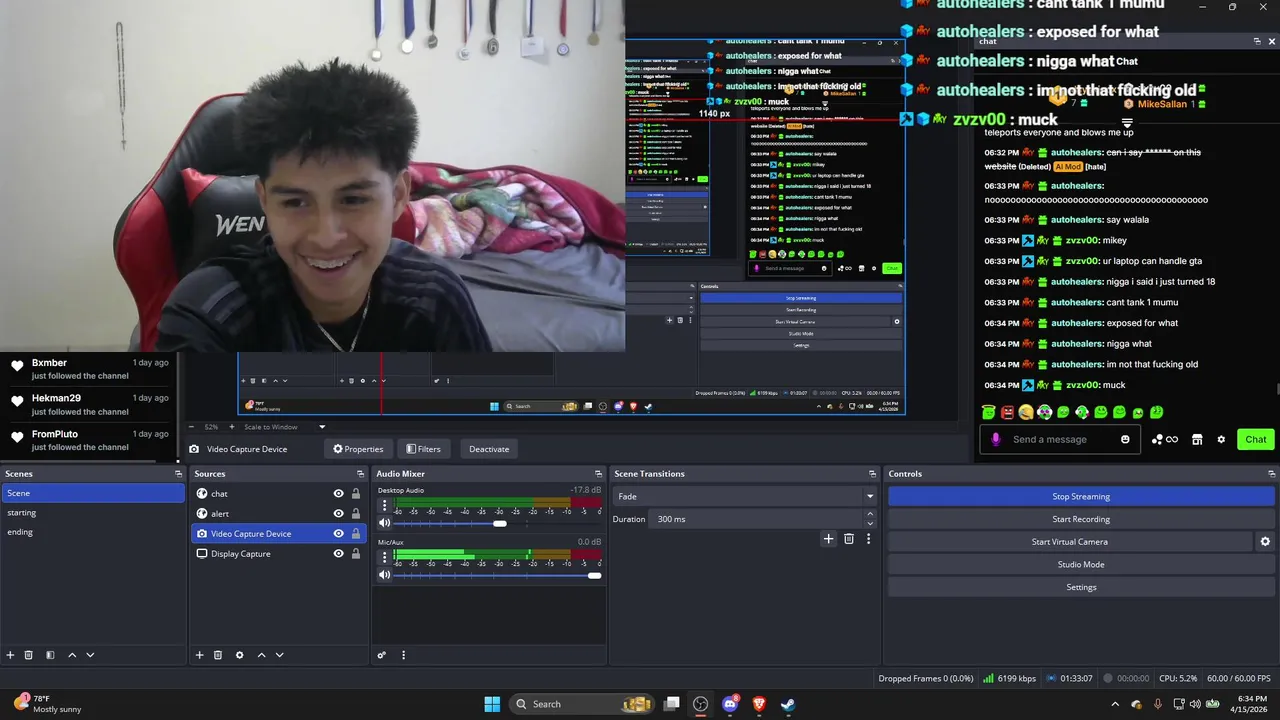Hide the chat source eye icon
Viewport: 1280px width, 720px height.
(x=338, y=494)
